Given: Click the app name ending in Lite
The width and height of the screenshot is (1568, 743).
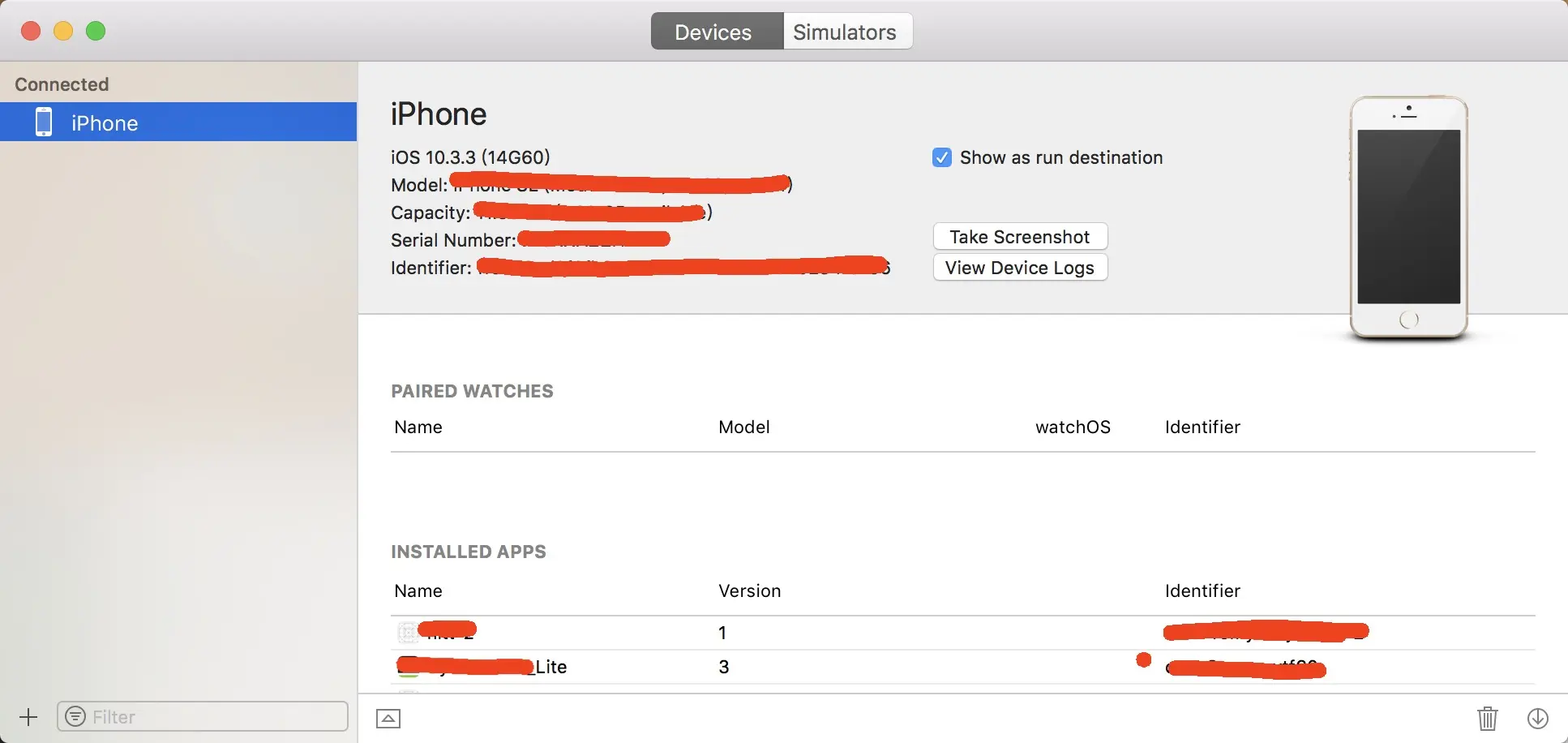Looking at the screenshot, I should point(482,667).
